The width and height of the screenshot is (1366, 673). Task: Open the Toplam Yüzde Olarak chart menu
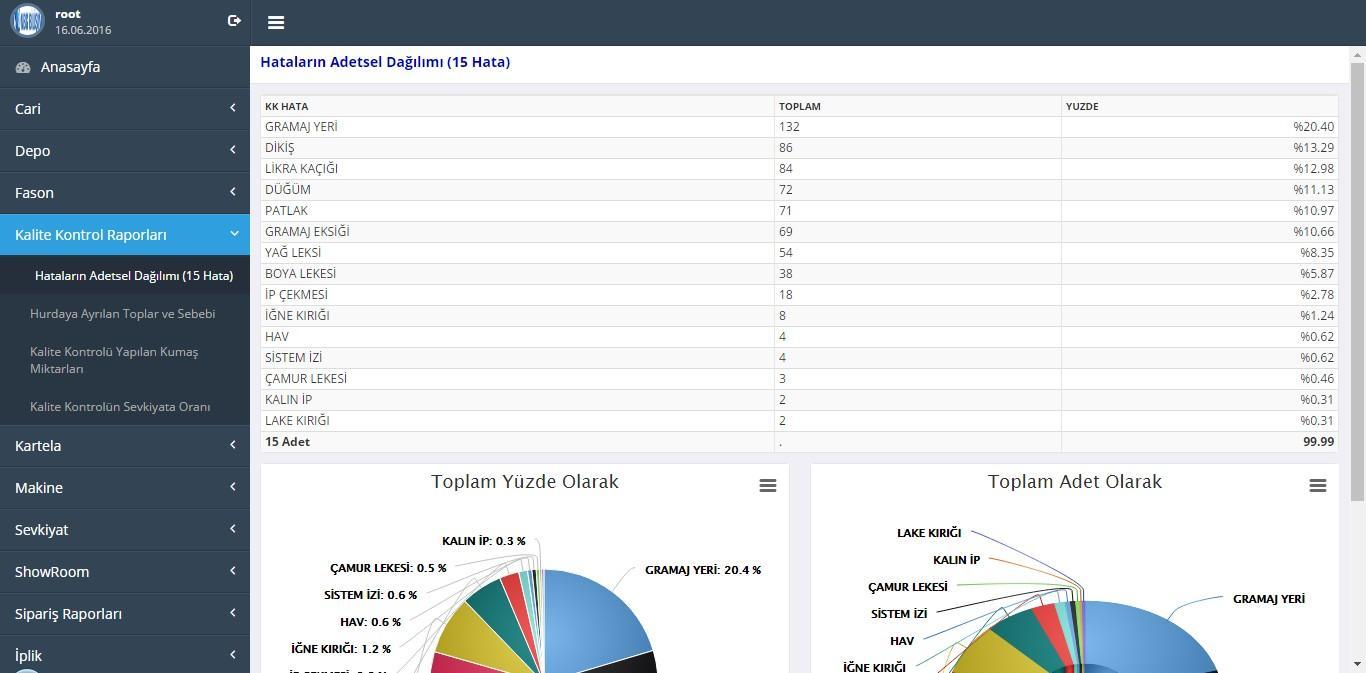click(768, 485)
